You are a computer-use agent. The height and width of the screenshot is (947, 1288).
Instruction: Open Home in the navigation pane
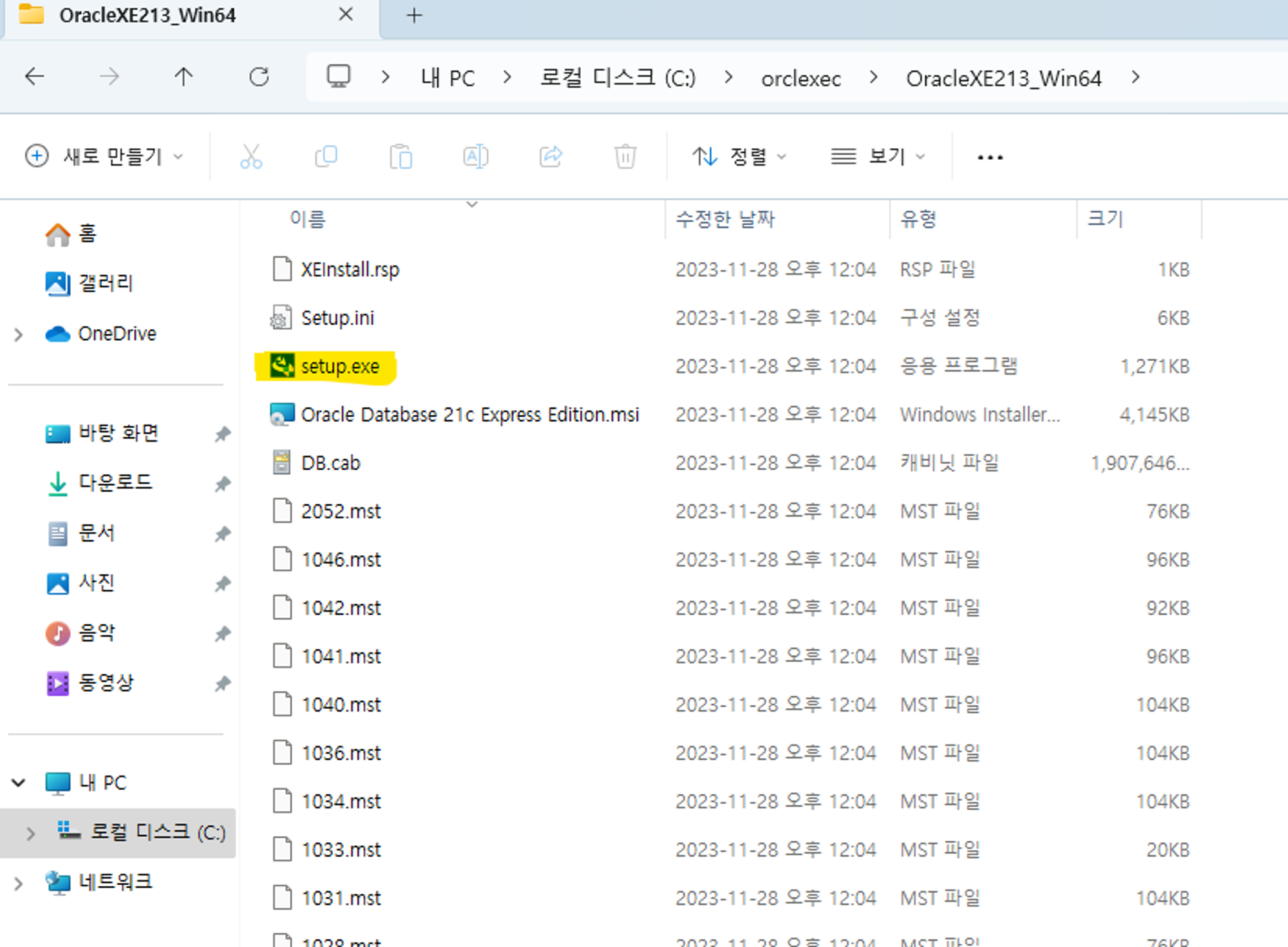pyautogui.click(x=71, y=234)
